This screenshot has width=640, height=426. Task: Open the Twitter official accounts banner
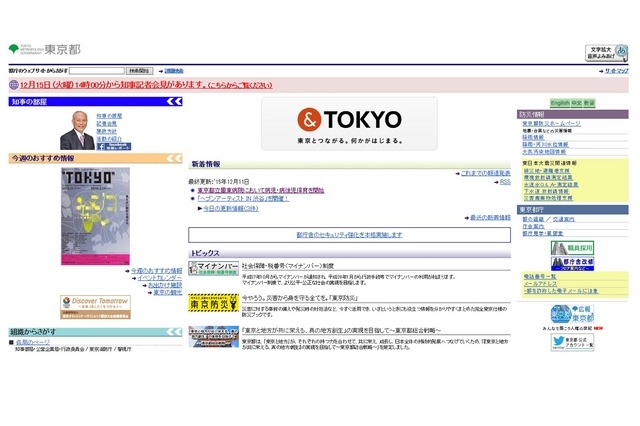click(x=572, y=342)
